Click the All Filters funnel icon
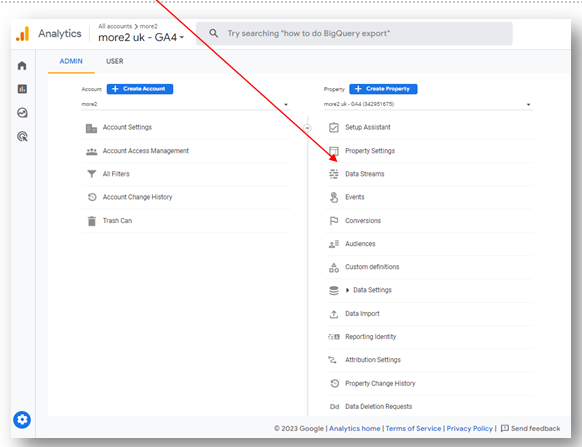582x447 pixels. click(92, 174)
